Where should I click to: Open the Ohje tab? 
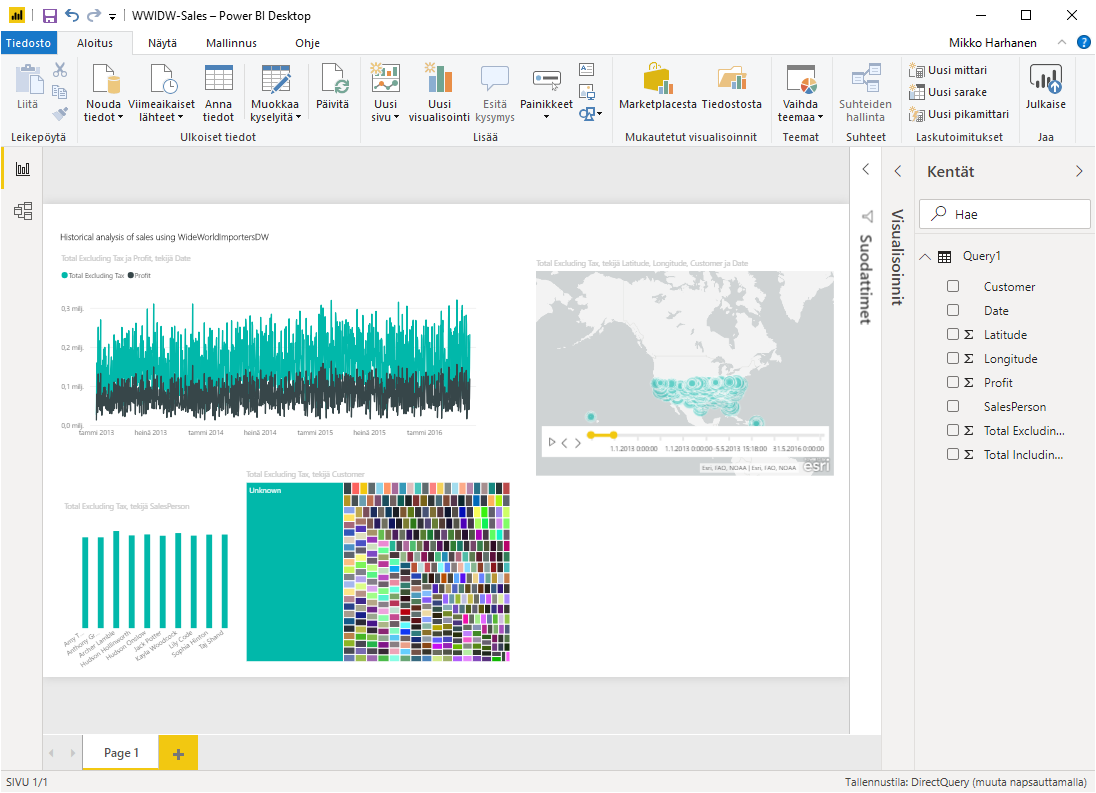308,43
